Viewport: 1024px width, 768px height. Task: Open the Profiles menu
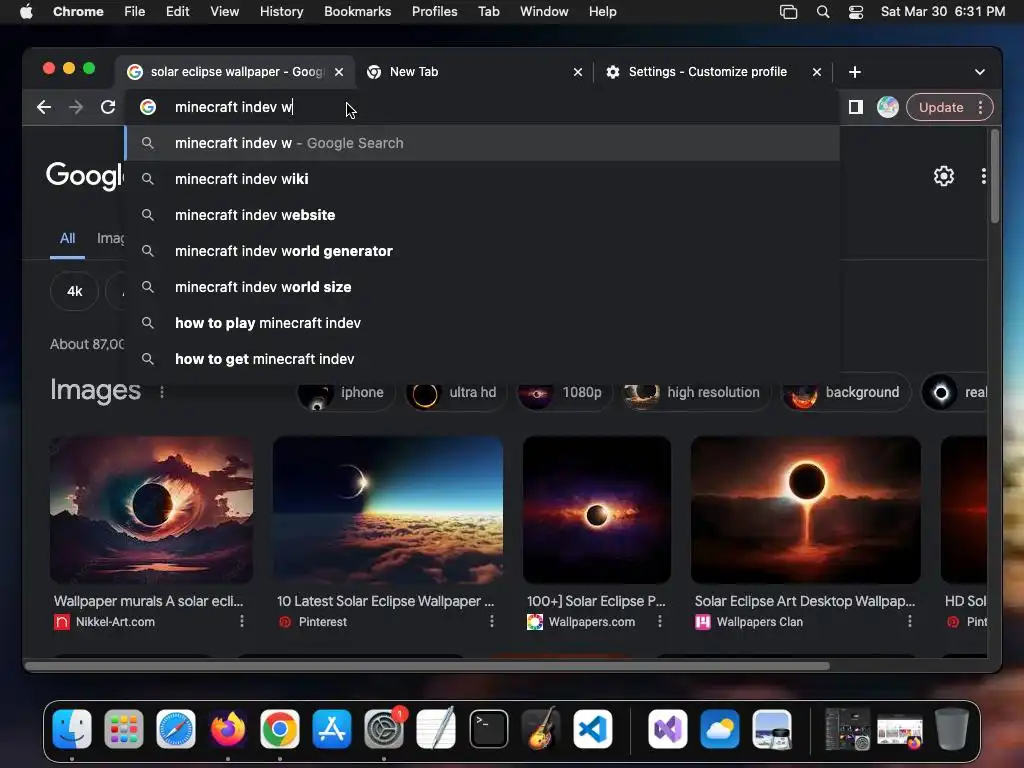[434, 12]
